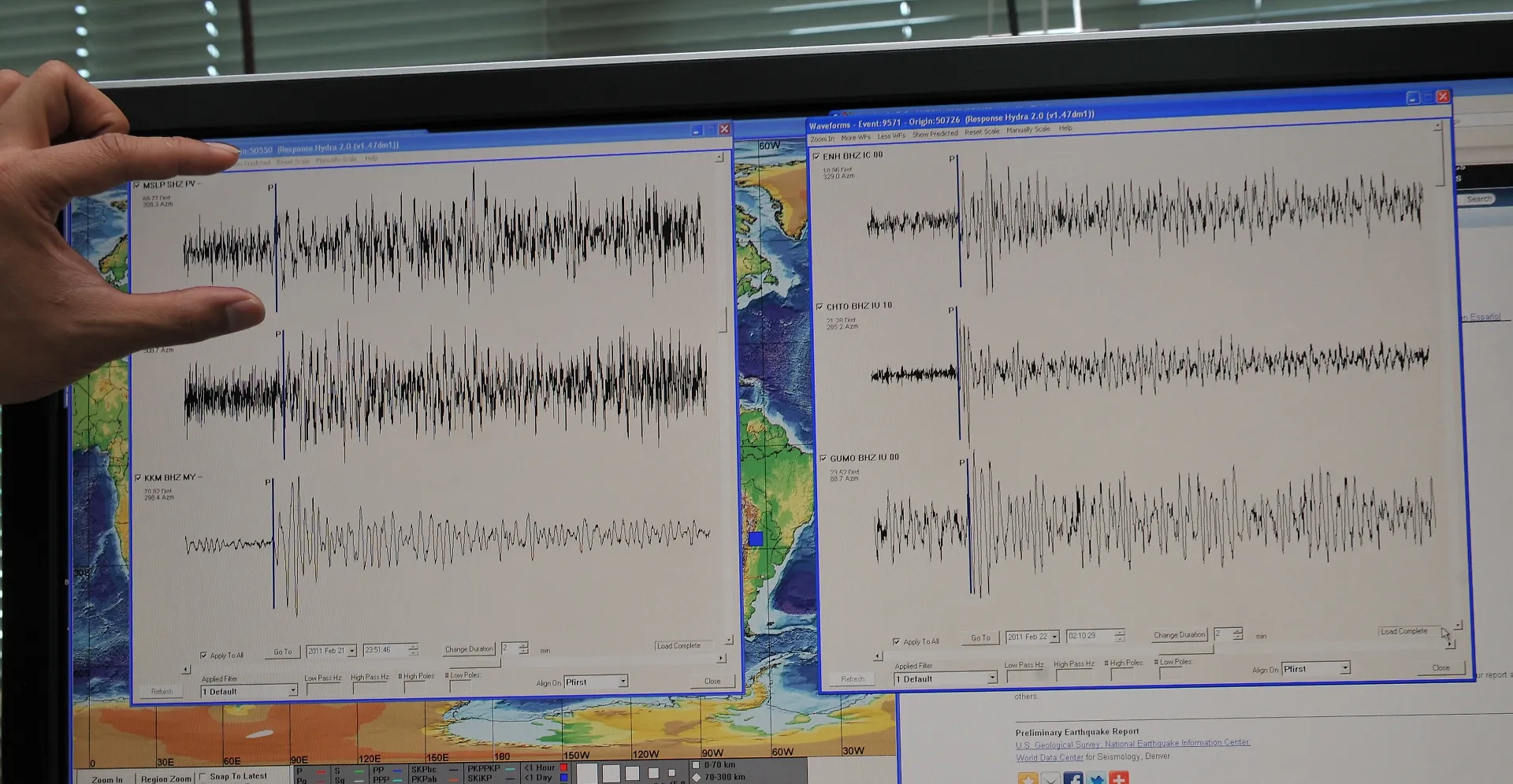Click the red plus share icon
This screenshot has height=784, width=1513.
1119,778
